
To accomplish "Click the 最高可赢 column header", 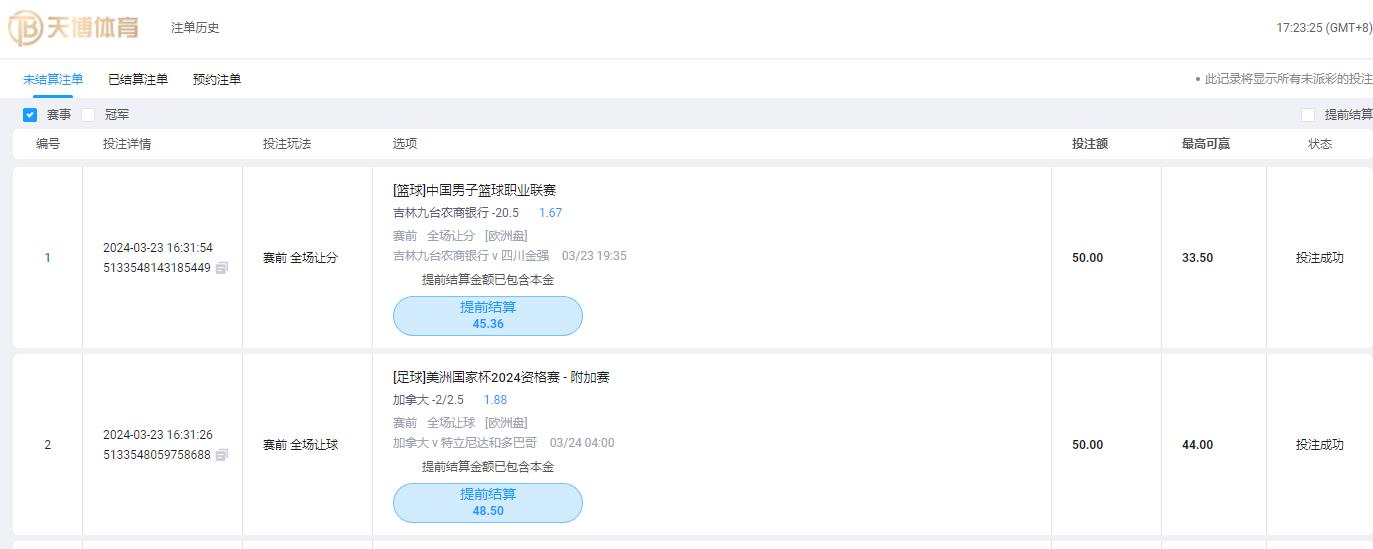I will click(x=1206, y=144).
